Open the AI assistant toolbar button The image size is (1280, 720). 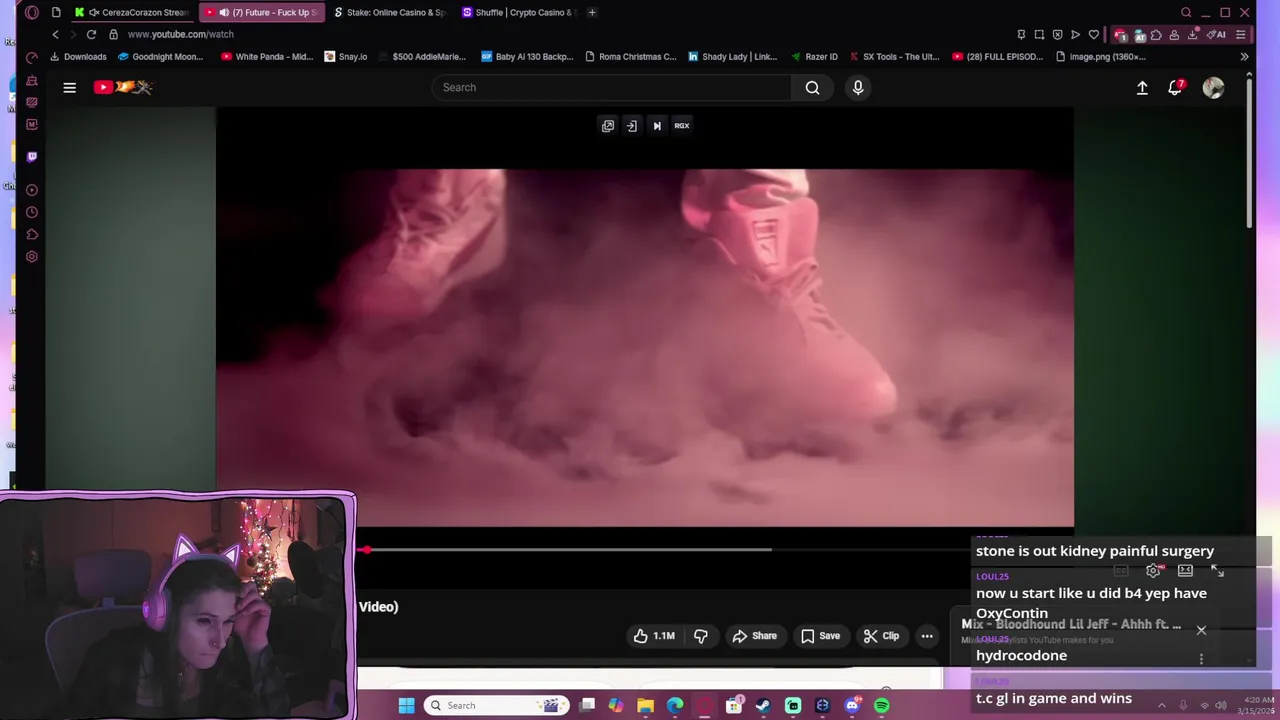1217,35
